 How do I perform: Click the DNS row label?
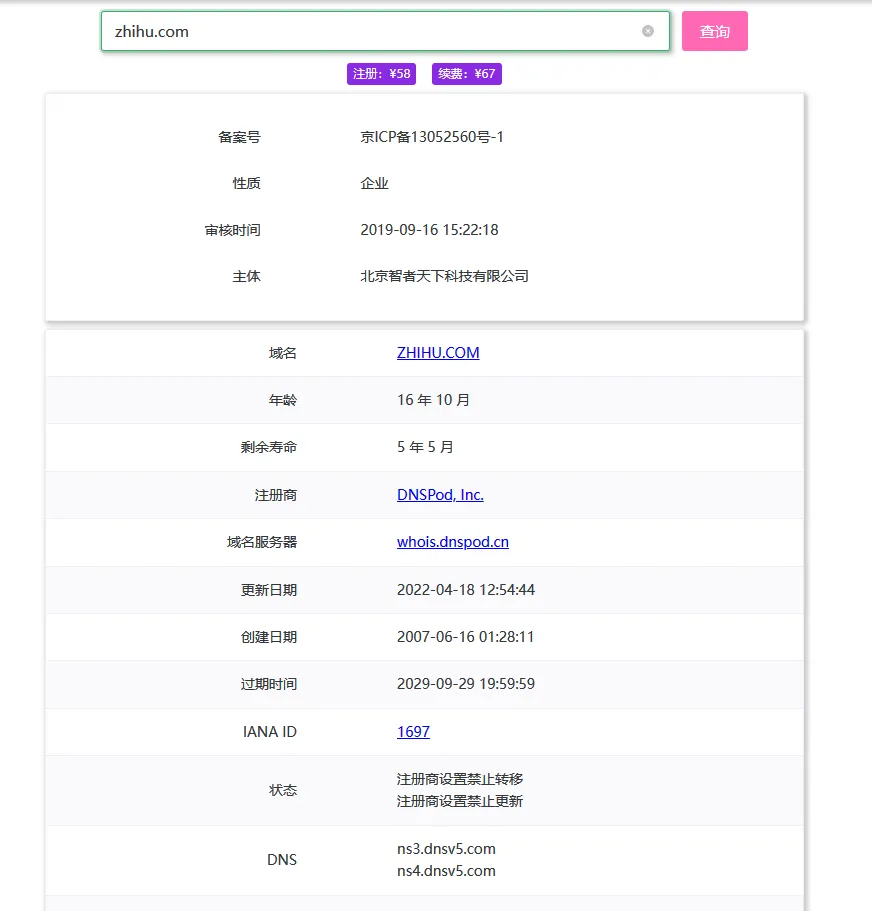tap(282, 860)
